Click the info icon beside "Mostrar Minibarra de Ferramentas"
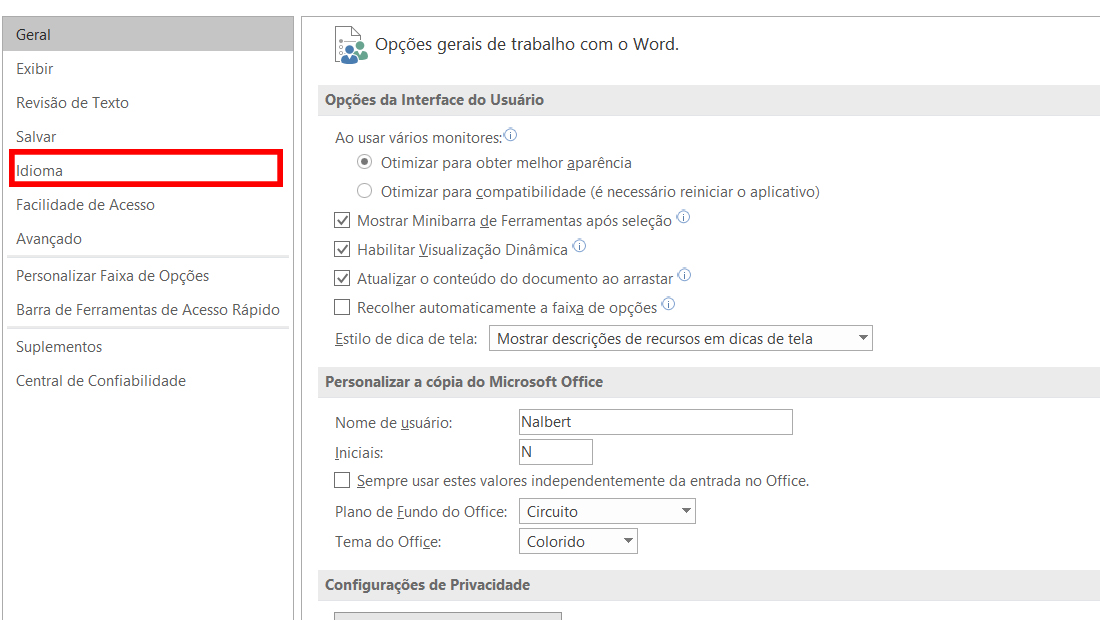 (684, 216)
